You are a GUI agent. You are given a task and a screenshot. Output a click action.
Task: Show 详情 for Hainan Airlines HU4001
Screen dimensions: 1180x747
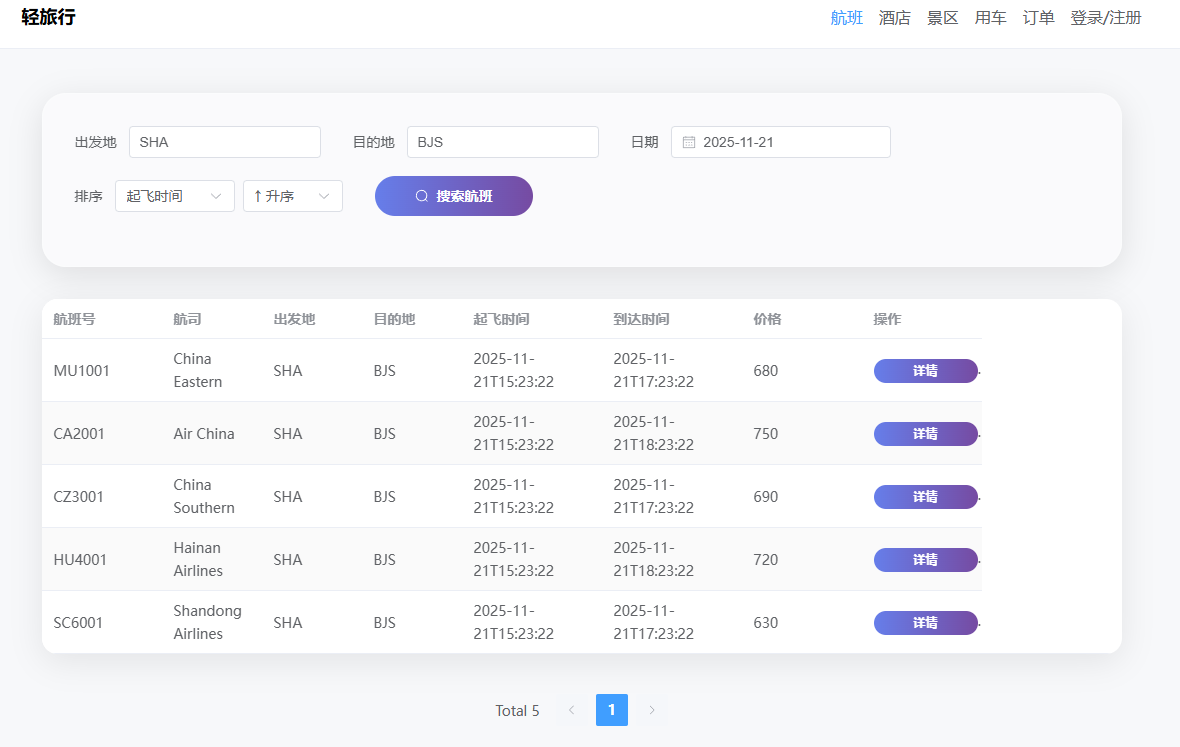tap(925, 560)
